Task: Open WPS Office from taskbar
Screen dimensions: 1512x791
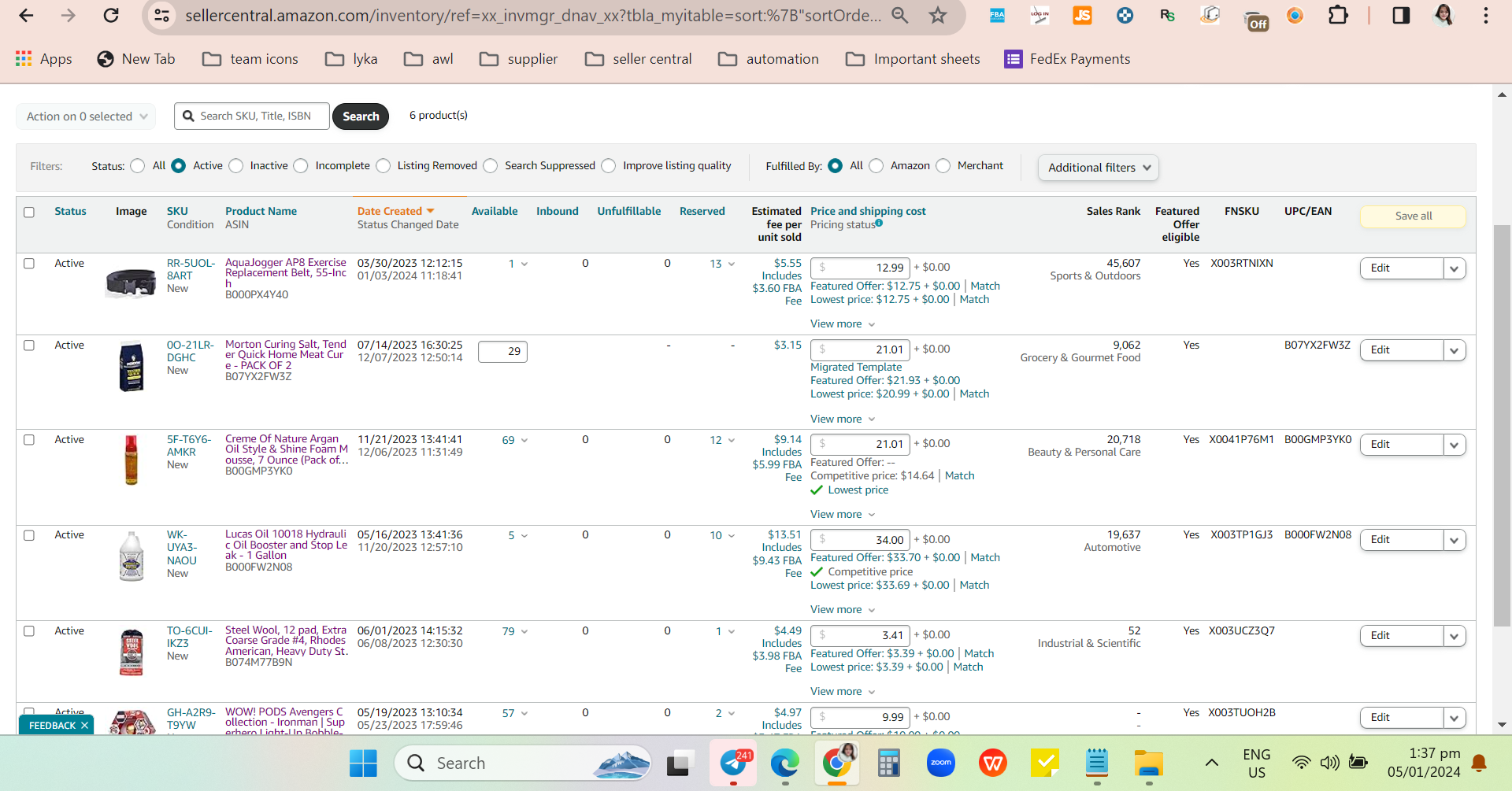Action: pyautogui.click(x=993, y=763)
